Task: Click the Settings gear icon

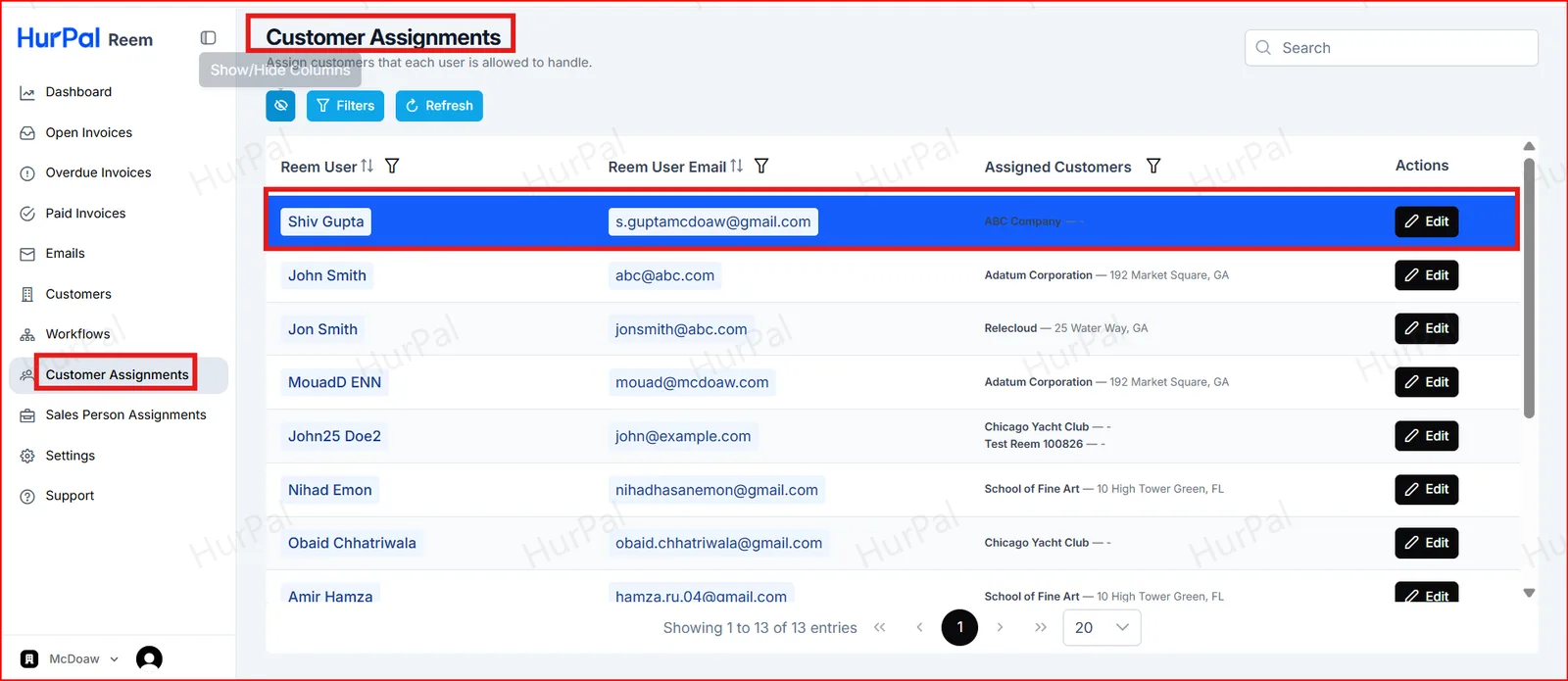Action: pyautogui.click(x=27, y=456)
